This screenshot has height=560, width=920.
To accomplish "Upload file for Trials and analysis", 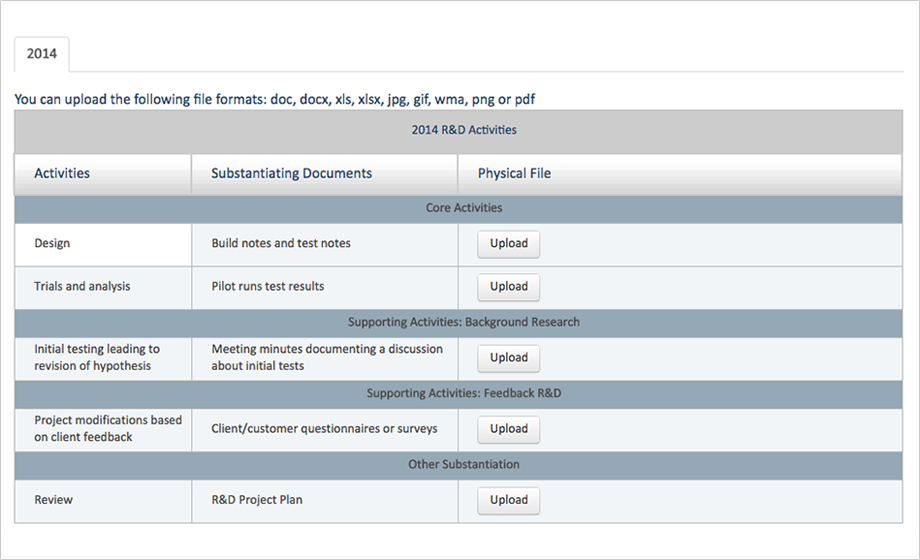I will [508, 287].
